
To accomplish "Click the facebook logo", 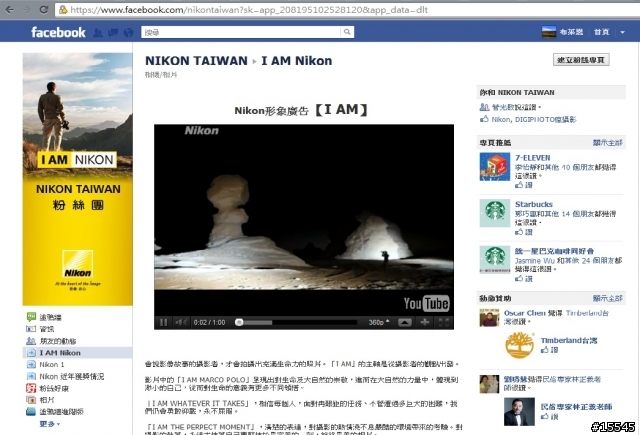I will (58, 32).
